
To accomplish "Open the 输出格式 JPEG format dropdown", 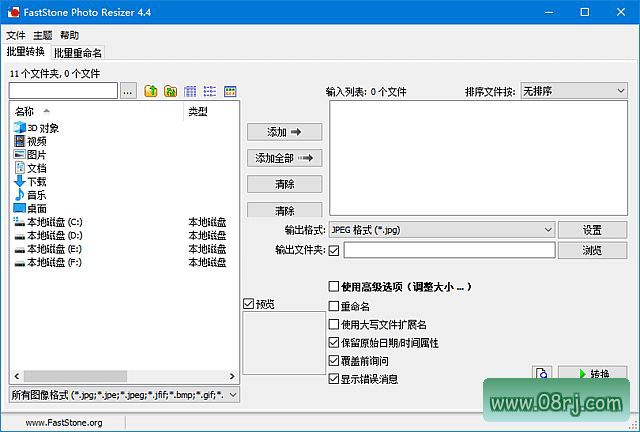I will coord(442,230).
